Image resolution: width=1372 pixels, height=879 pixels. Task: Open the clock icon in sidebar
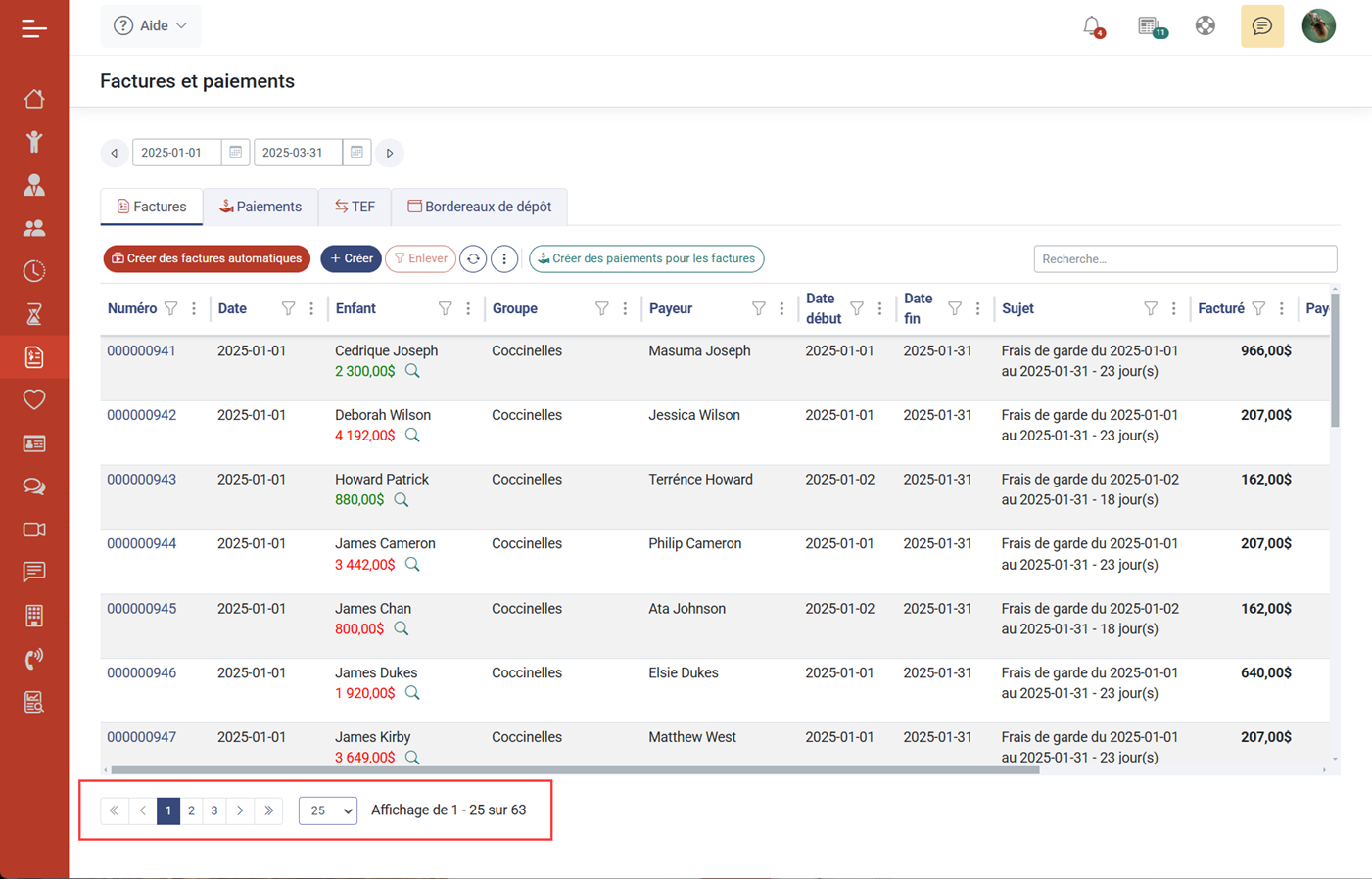tap(34, 271)
